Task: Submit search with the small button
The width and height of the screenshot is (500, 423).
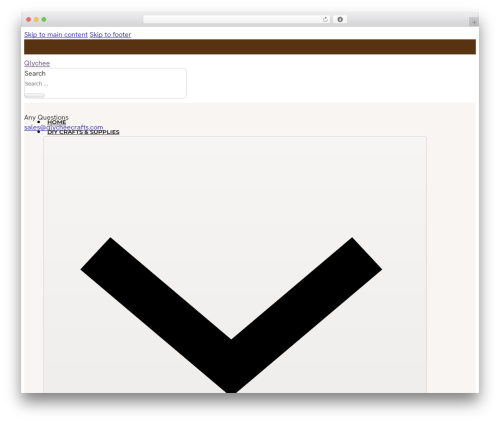Action: [35, 95]
